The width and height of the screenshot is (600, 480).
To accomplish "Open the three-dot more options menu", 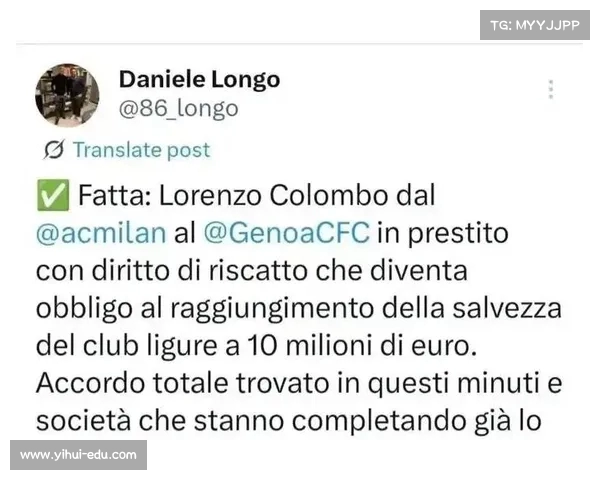I will [551, 90].
